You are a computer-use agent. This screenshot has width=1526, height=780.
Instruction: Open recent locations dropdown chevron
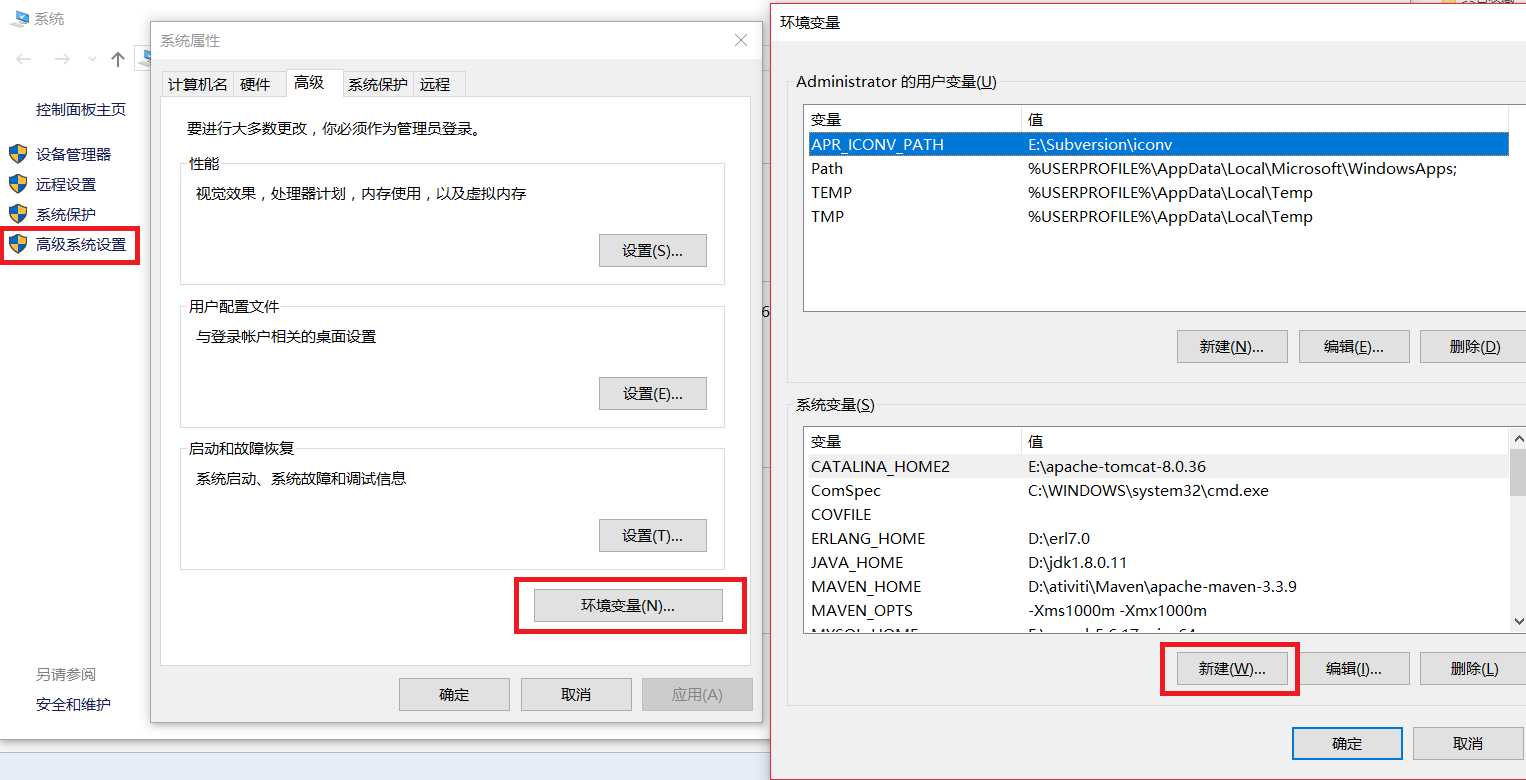pyautogui.click(x=92, y=60)
